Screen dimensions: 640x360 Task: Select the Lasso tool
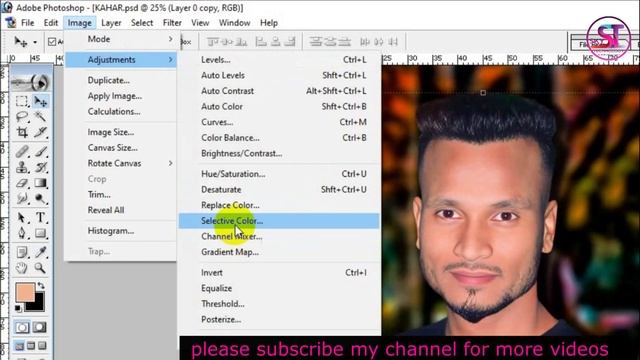pyautogui.click(x=22, y=117)
